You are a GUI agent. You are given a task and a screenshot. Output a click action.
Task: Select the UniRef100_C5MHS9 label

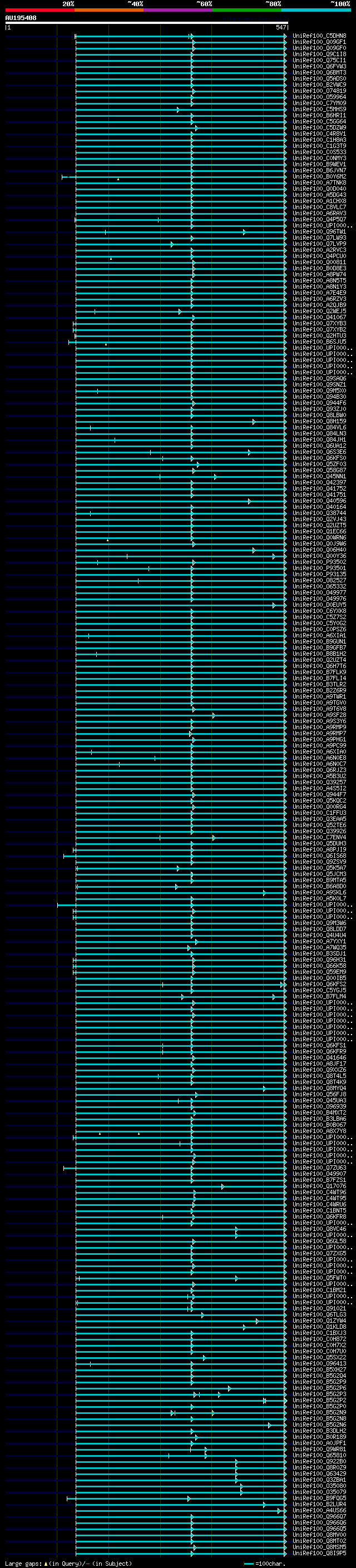(x=319, y=109)
